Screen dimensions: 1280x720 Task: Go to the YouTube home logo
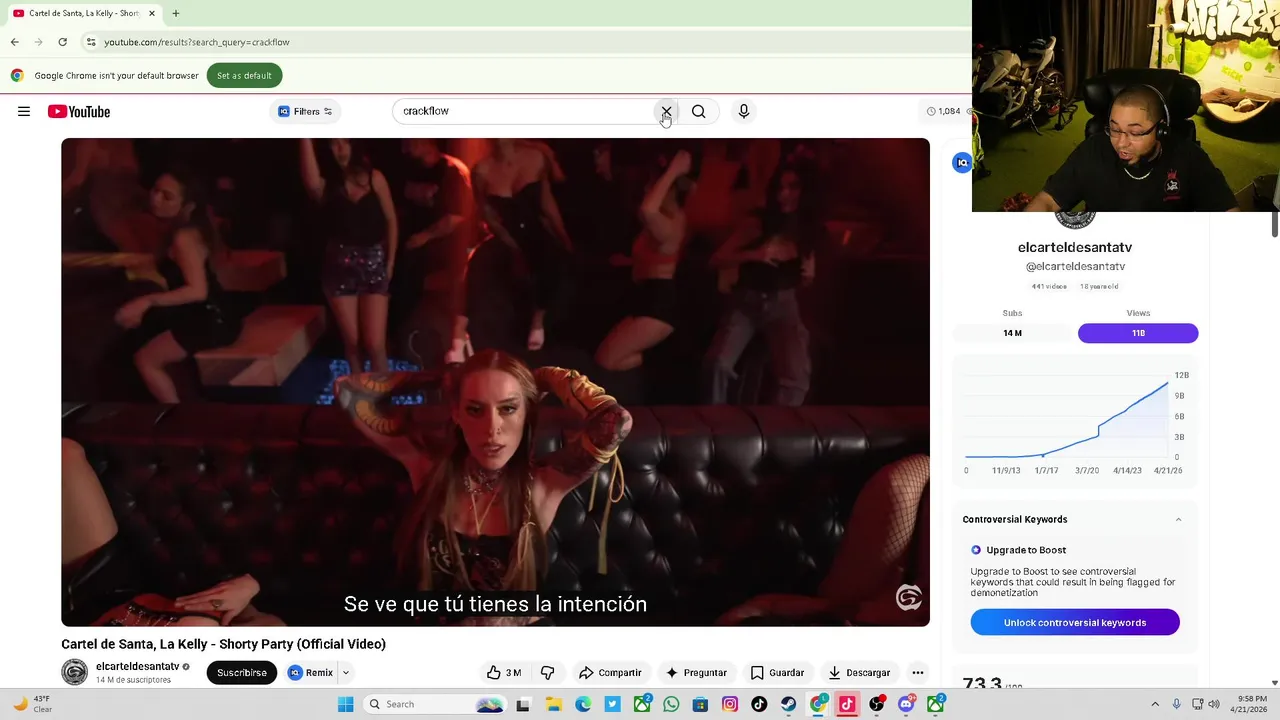[x=79, y=111]
